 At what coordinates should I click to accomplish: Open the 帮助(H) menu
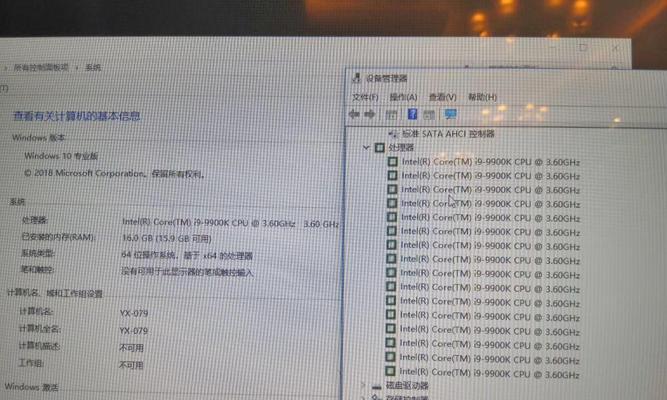[482, 97]
